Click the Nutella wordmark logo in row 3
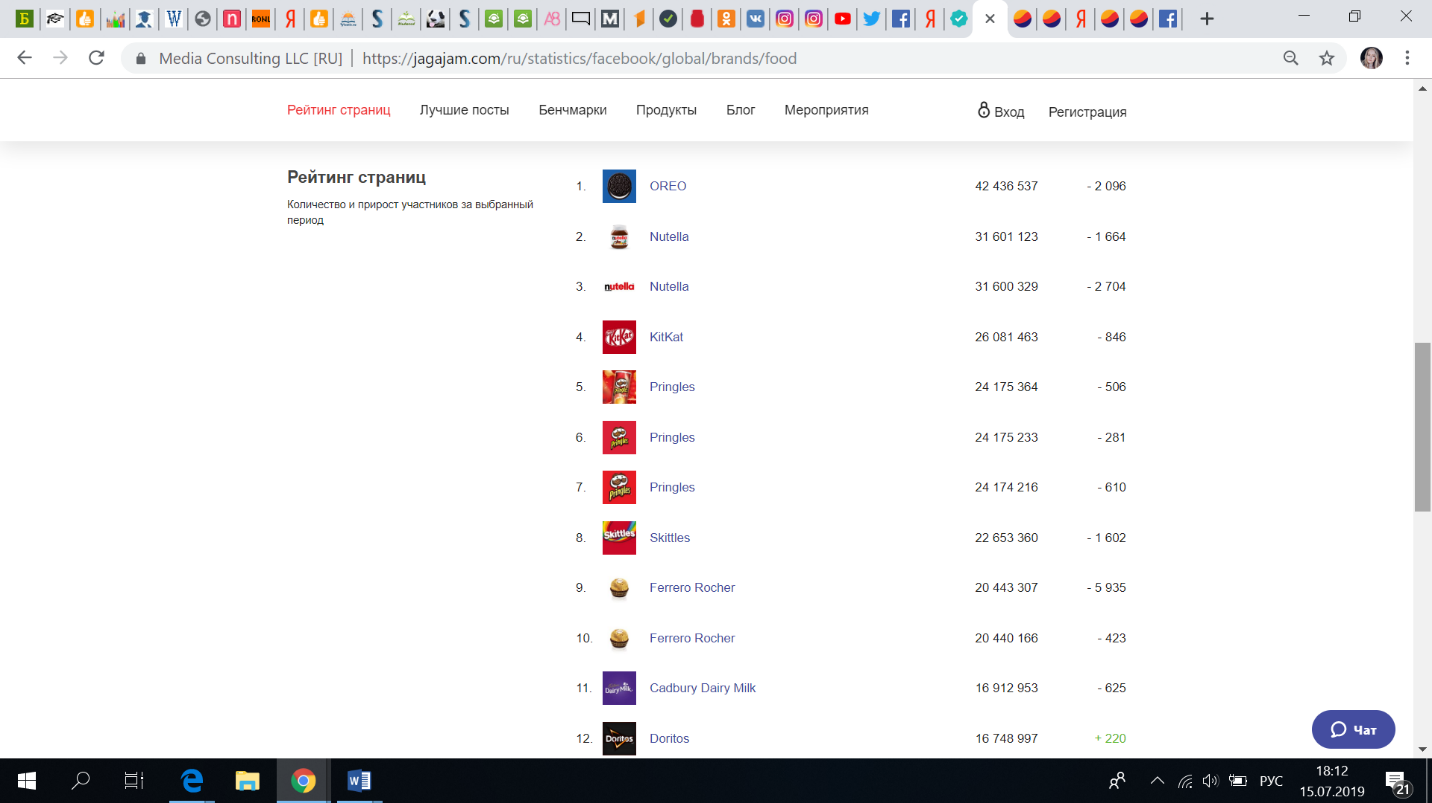Screen dimensions: 1432x803 pyautogui.click(x=619, y=287)
